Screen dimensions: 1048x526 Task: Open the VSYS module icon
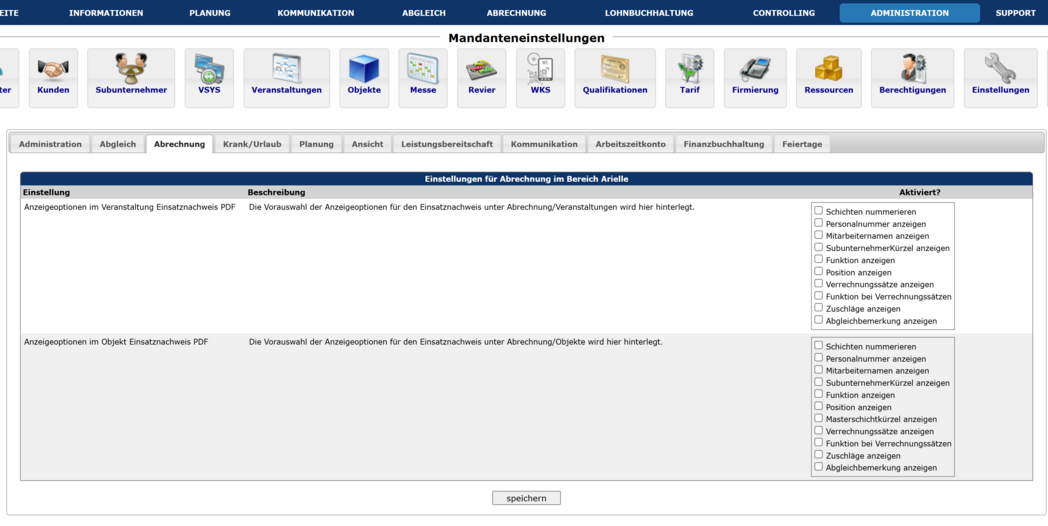pos(209,69)
